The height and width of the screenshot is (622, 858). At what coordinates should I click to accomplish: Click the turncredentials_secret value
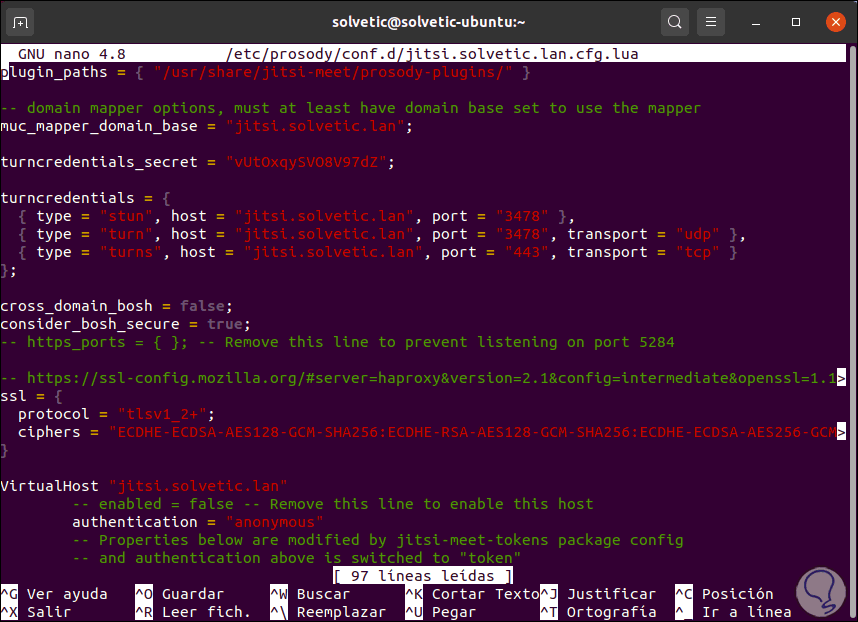pyautogui.click(x=306, y=162)
